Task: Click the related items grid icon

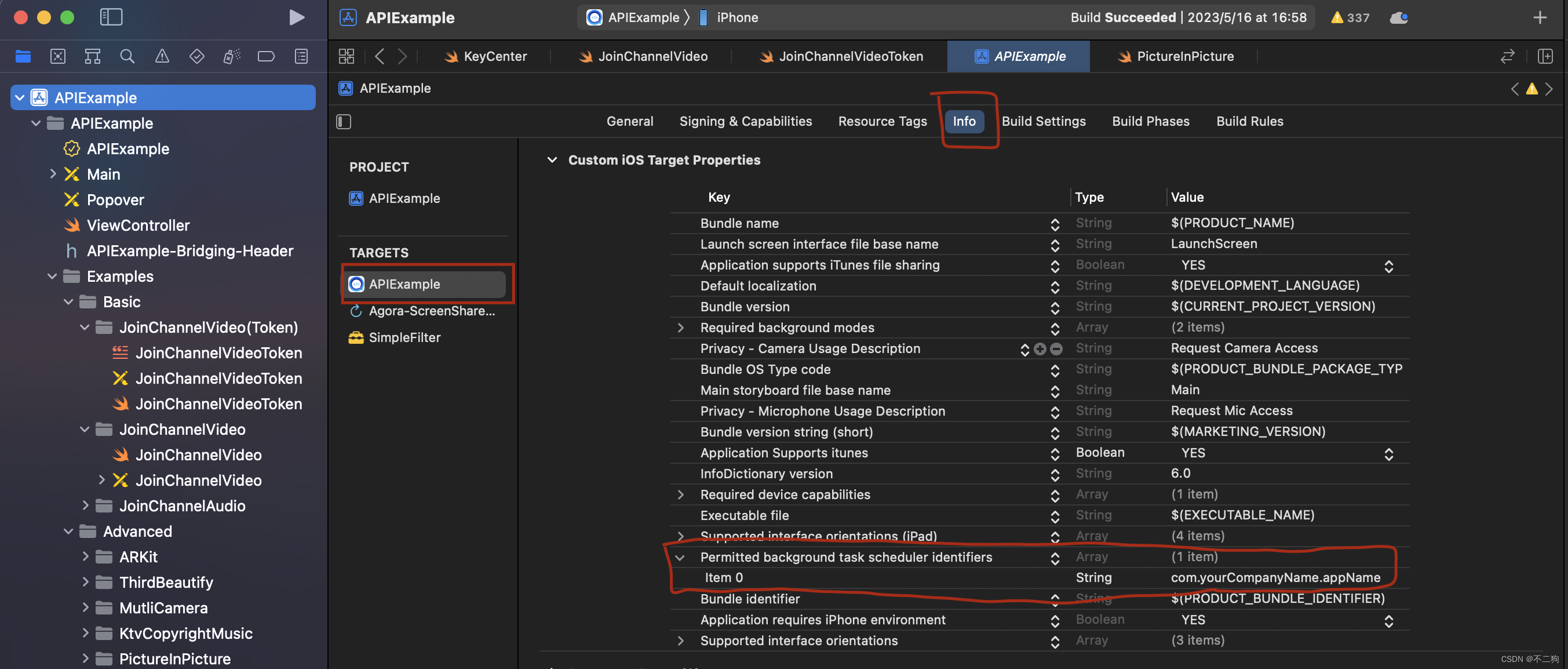Action: (347, 57)
